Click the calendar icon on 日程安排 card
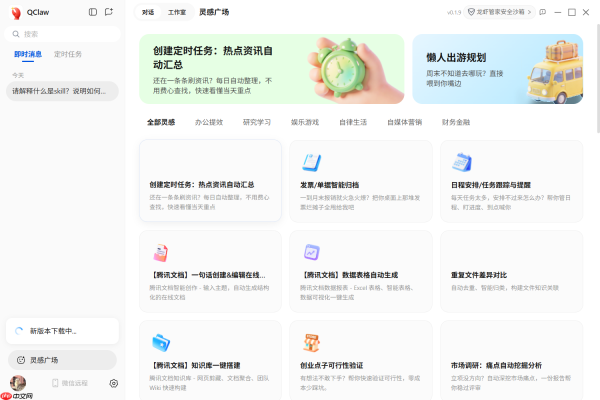The height and width of the screenshot is (400, 600). click(x=462, y=162)
